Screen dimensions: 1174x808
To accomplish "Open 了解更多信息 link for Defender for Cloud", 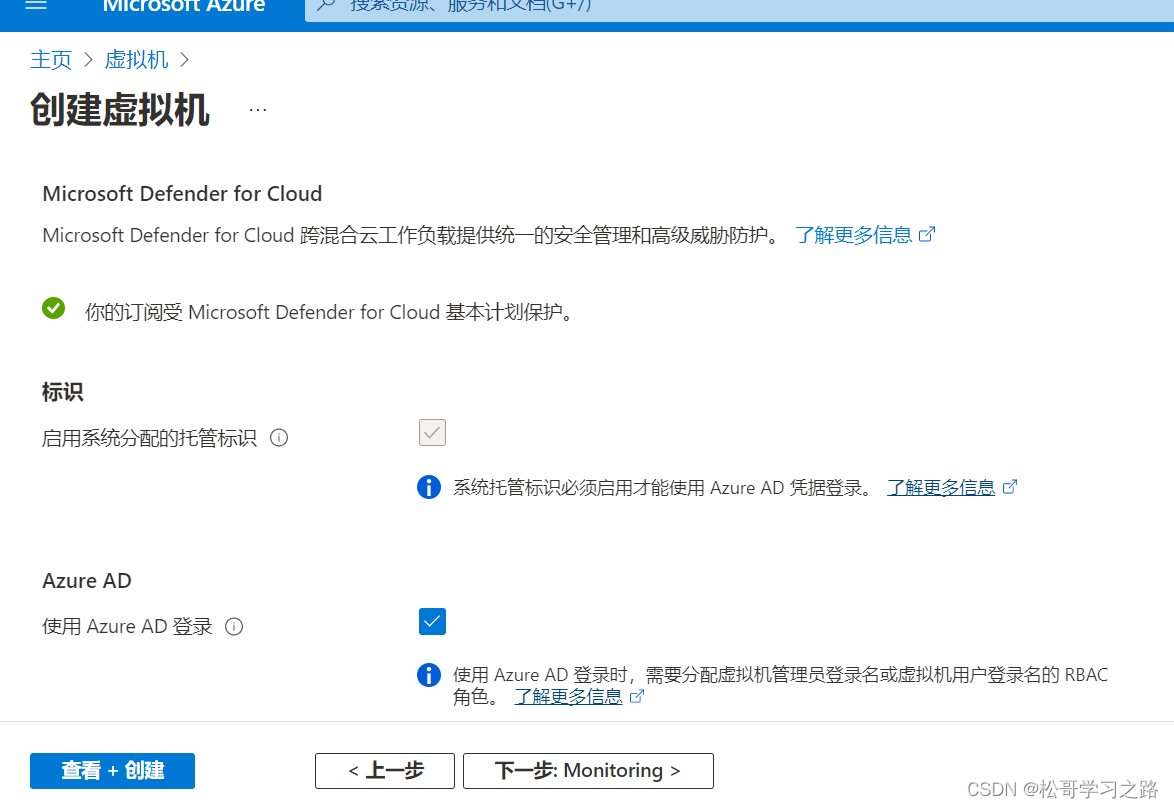I will (x=854, y=235).
